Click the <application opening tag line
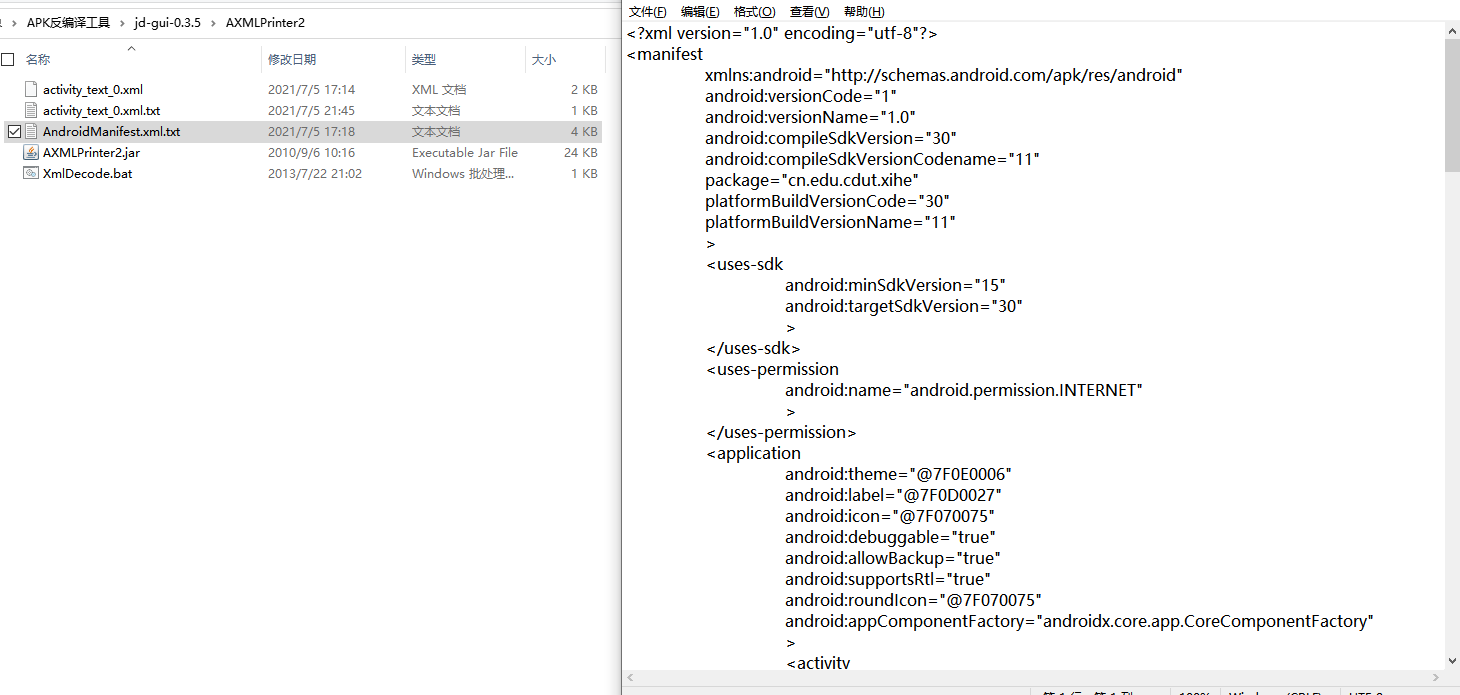Viewport: 1460px width, 695px height. [754, 453]
